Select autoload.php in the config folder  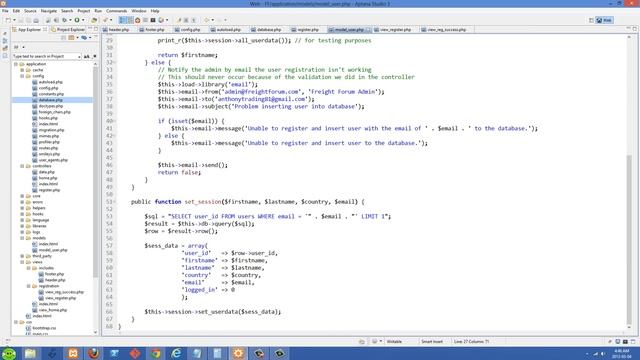click(51, 82)
